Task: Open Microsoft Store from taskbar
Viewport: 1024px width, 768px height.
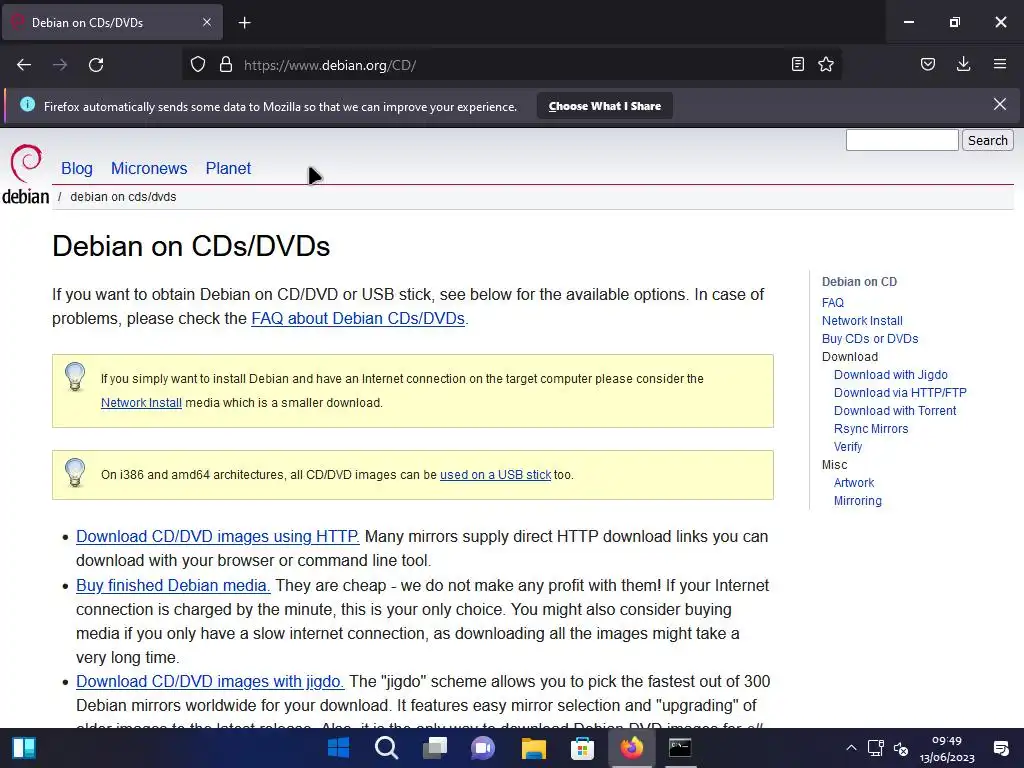Action: [x=582, y=748]
